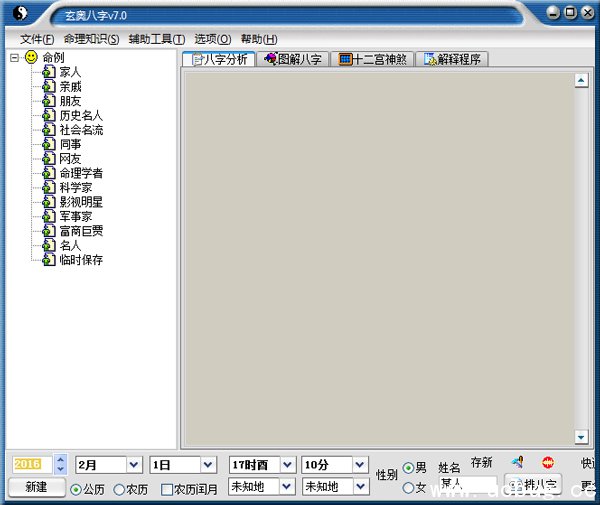Switch to the 十二宫神煞 tab
Screen dimensions: 600x505
click(373, 59)
